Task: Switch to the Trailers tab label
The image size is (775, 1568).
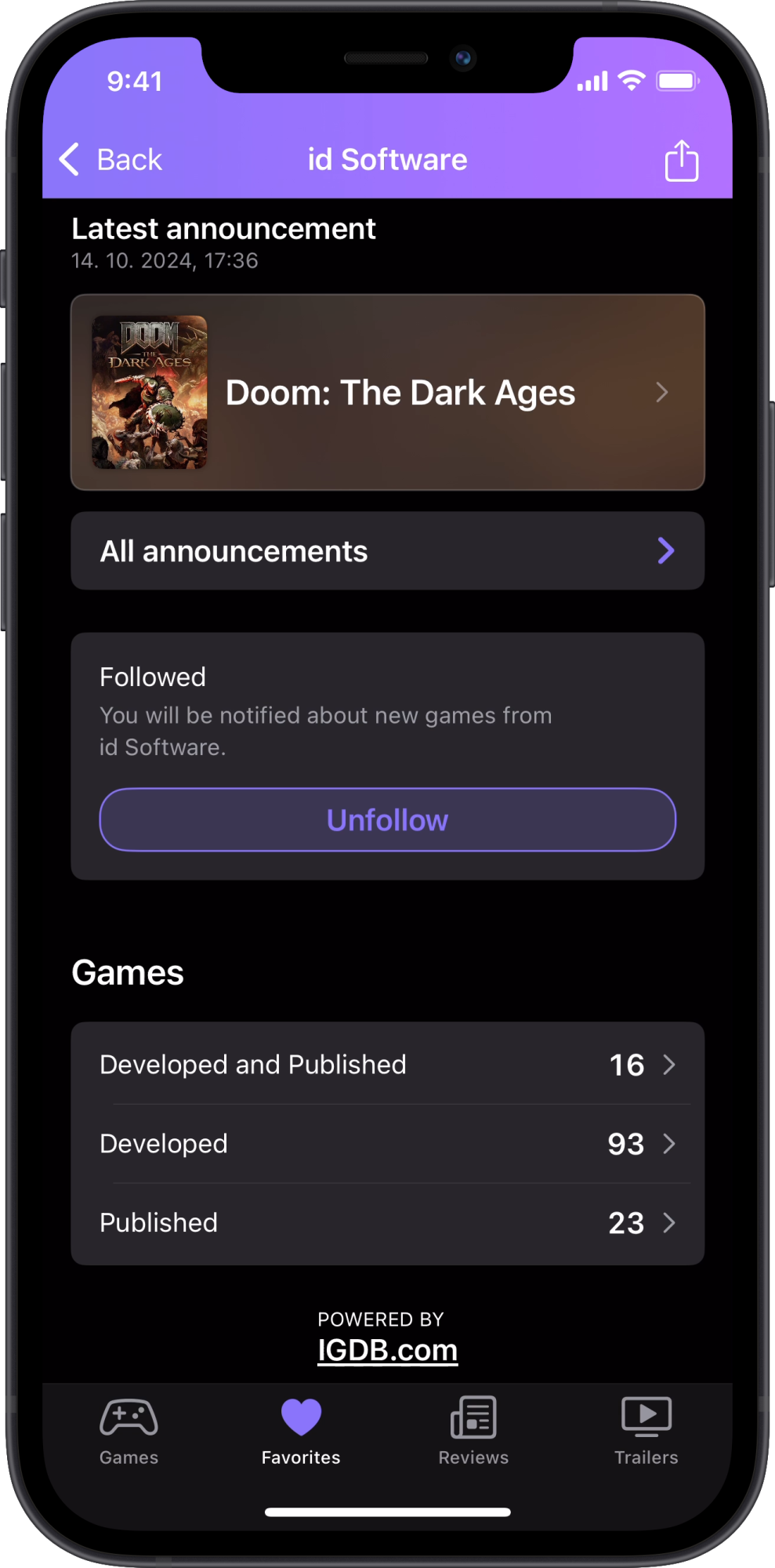Action: [x=646, y=1457]
